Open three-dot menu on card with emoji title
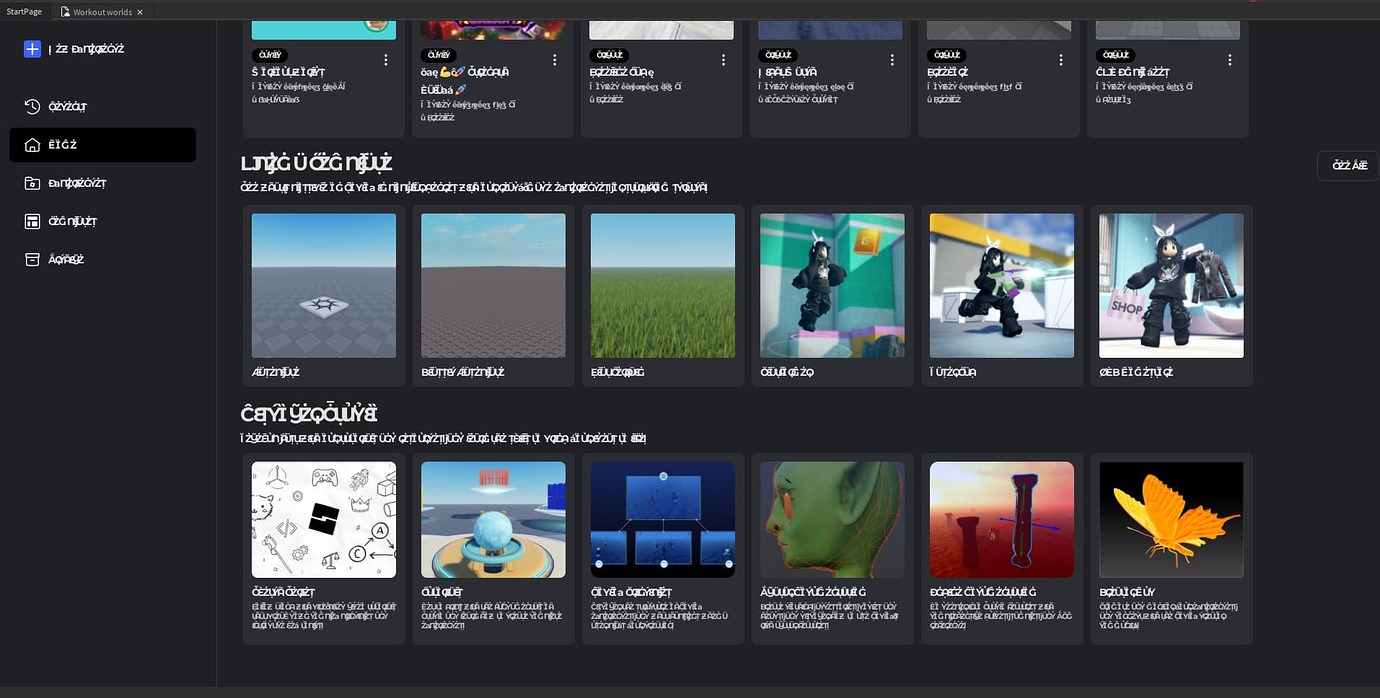Image resolution: width=1380 pixels, height=698 pixels. point(555,60)
